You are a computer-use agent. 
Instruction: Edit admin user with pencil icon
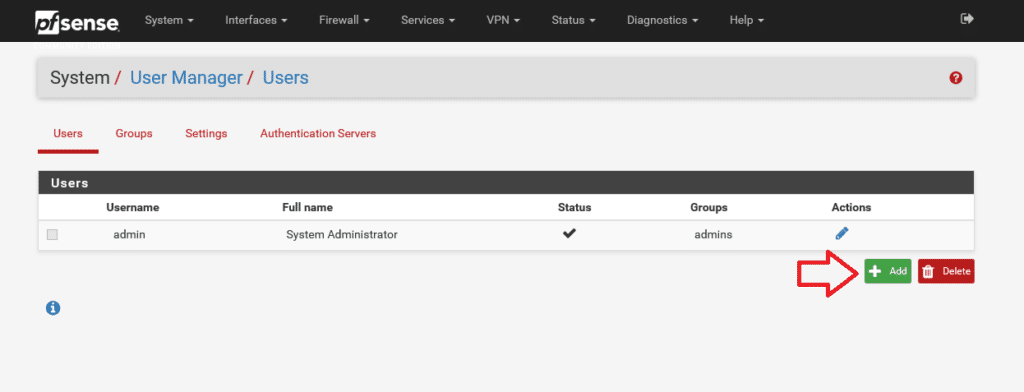coord(842,233)
